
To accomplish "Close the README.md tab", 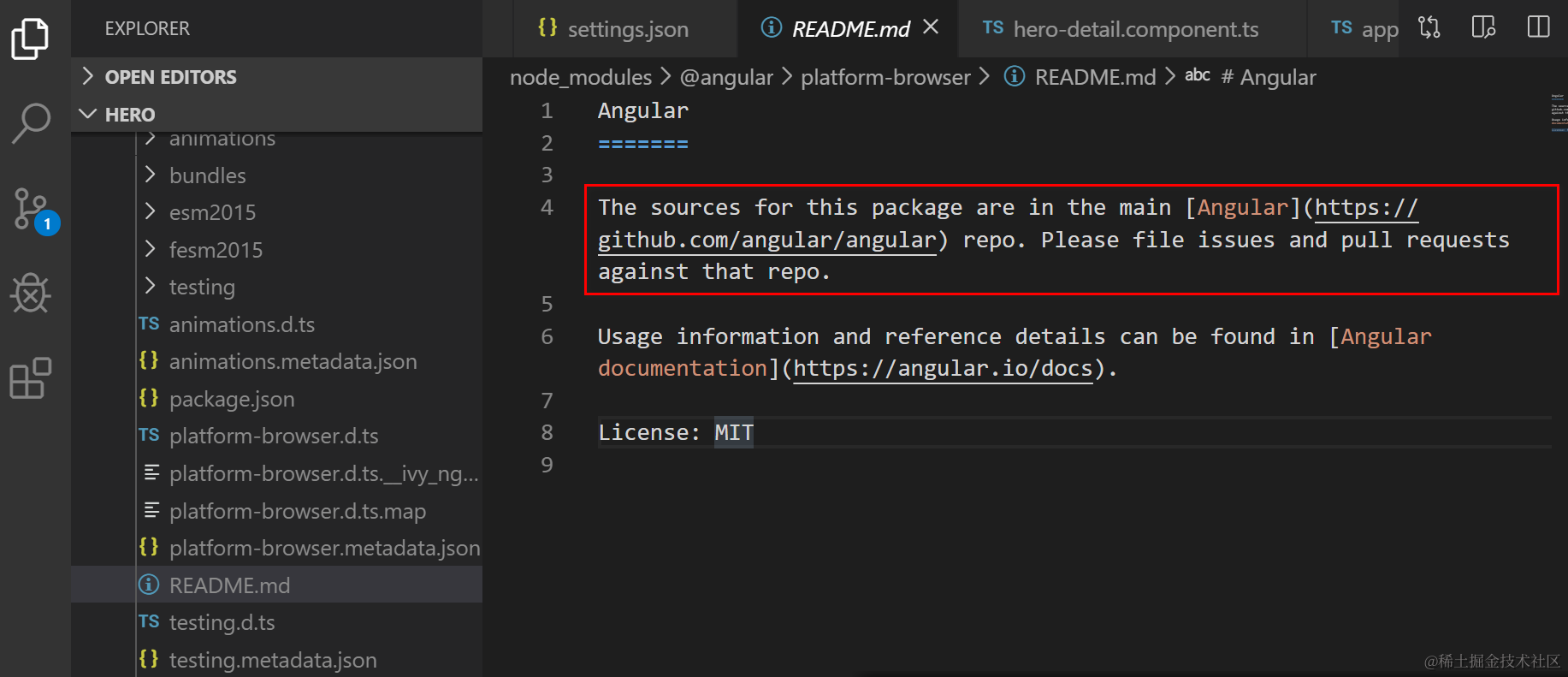I will pos(931,27).
